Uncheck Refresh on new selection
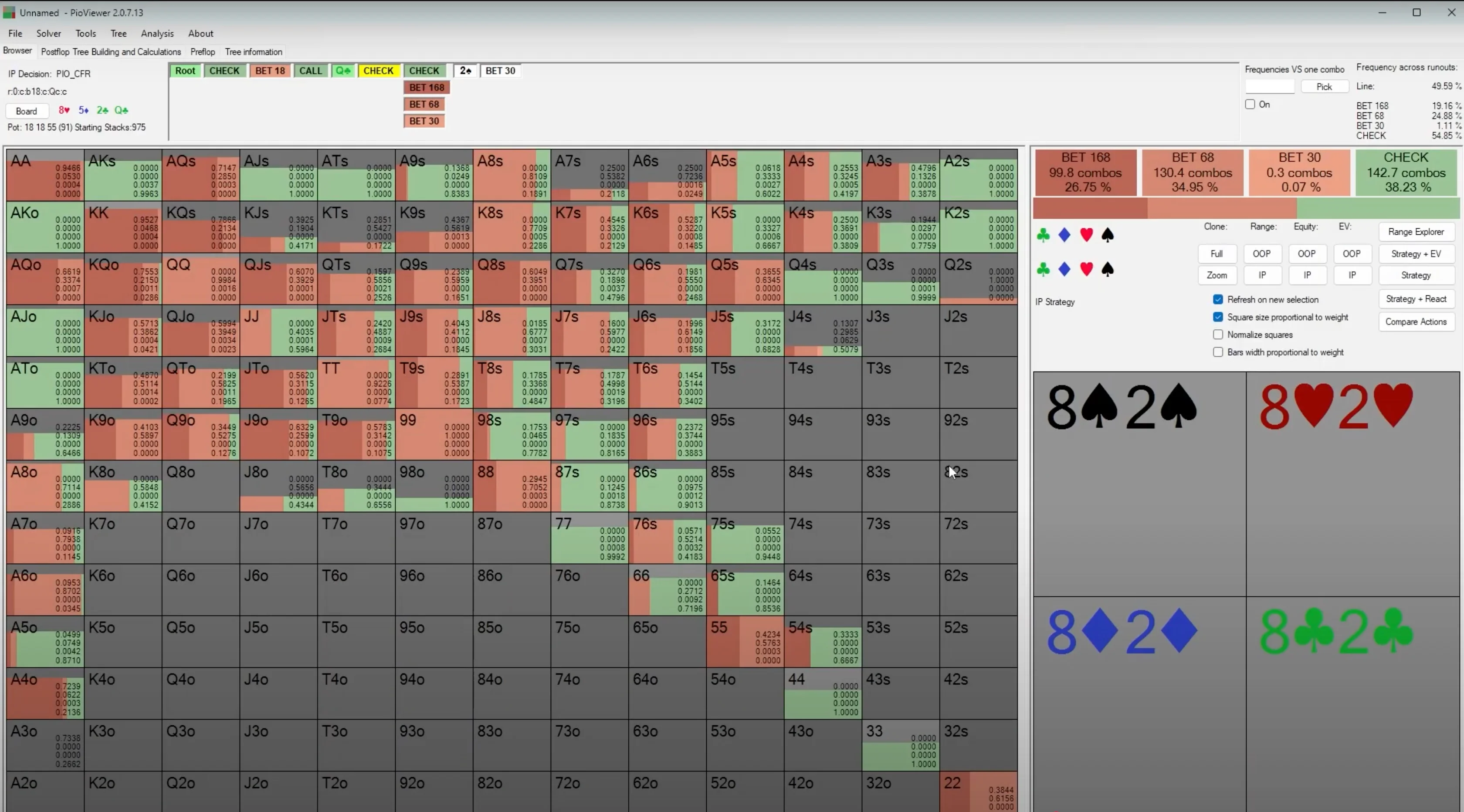The width and height of the screenshot is (1464, 812). pyautogui.click(x=1218, y=299)
